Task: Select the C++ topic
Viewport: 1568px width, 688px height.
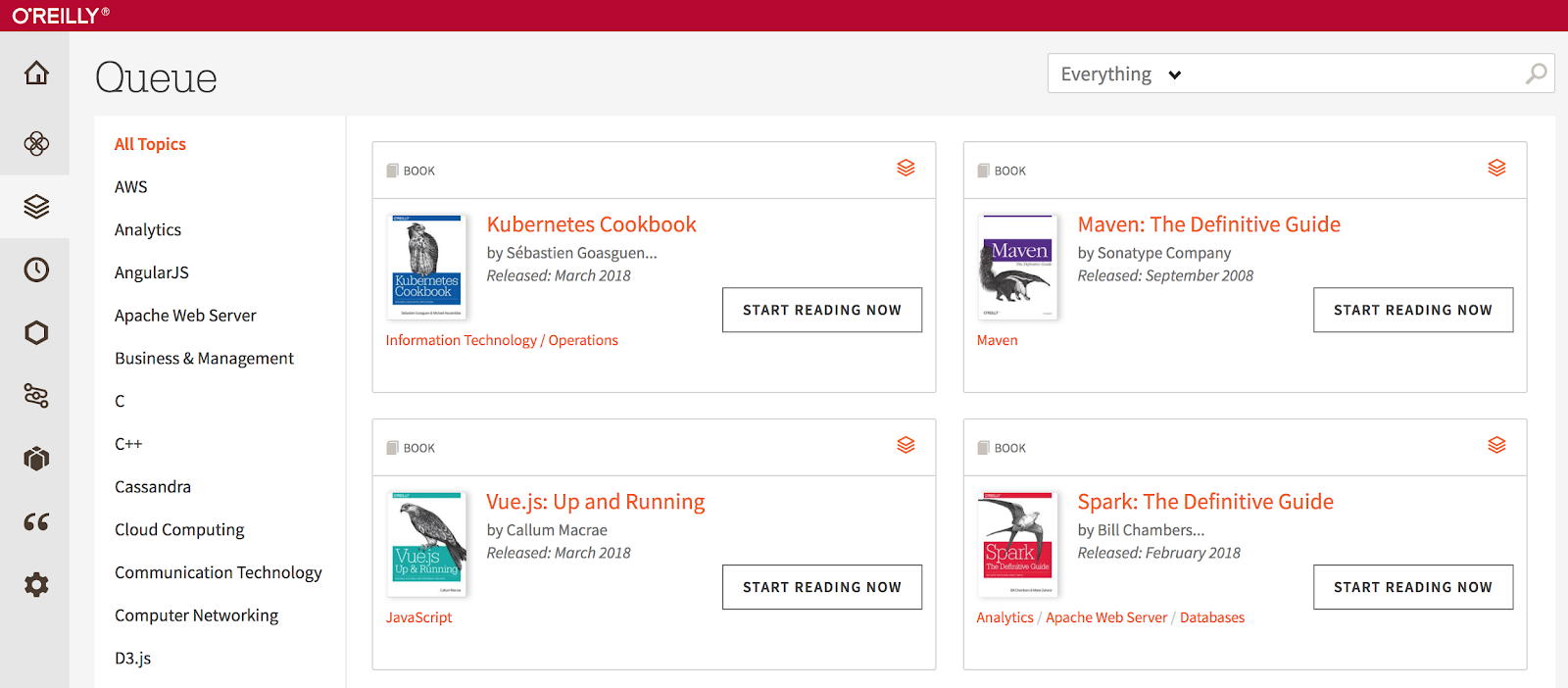Action: coord(128,444)
